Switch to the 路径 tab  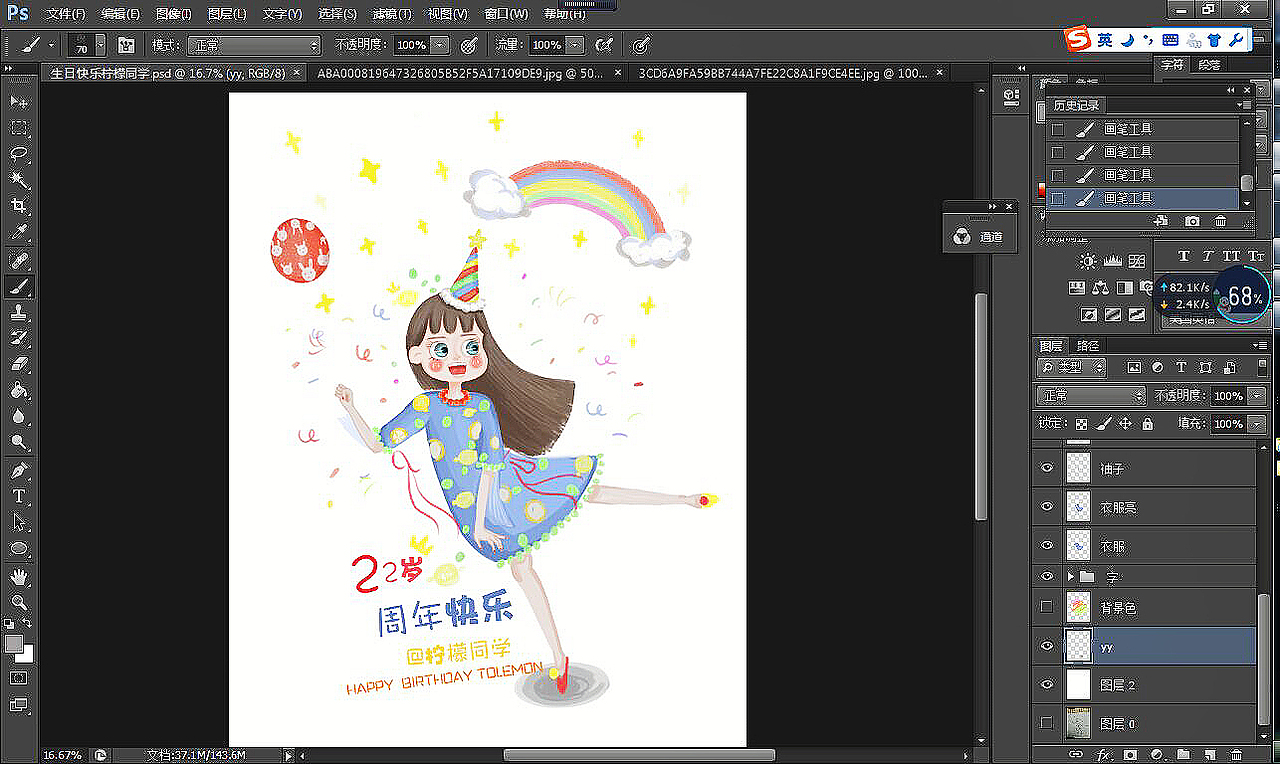click(1087, 345)
